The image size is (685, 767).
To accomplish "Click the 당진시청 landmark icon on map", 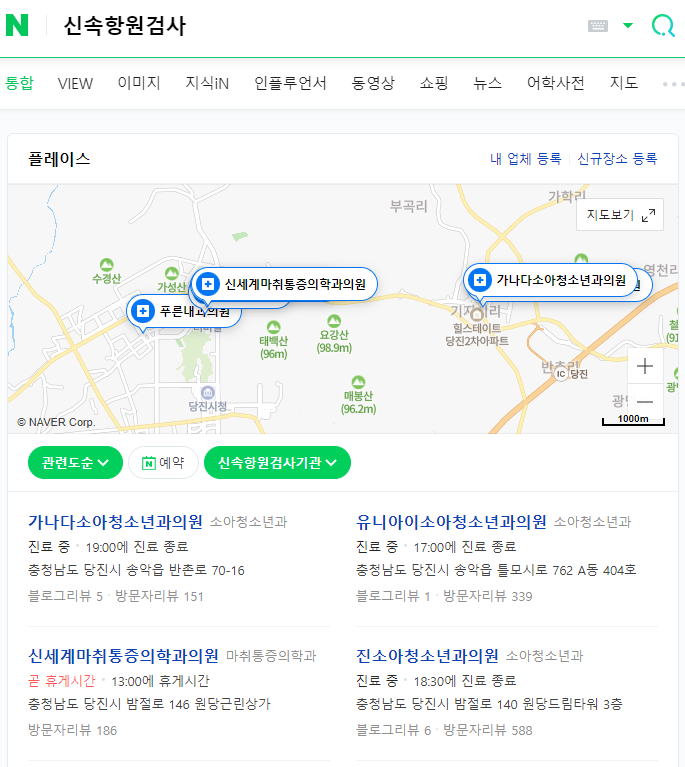I will [207, 392].
